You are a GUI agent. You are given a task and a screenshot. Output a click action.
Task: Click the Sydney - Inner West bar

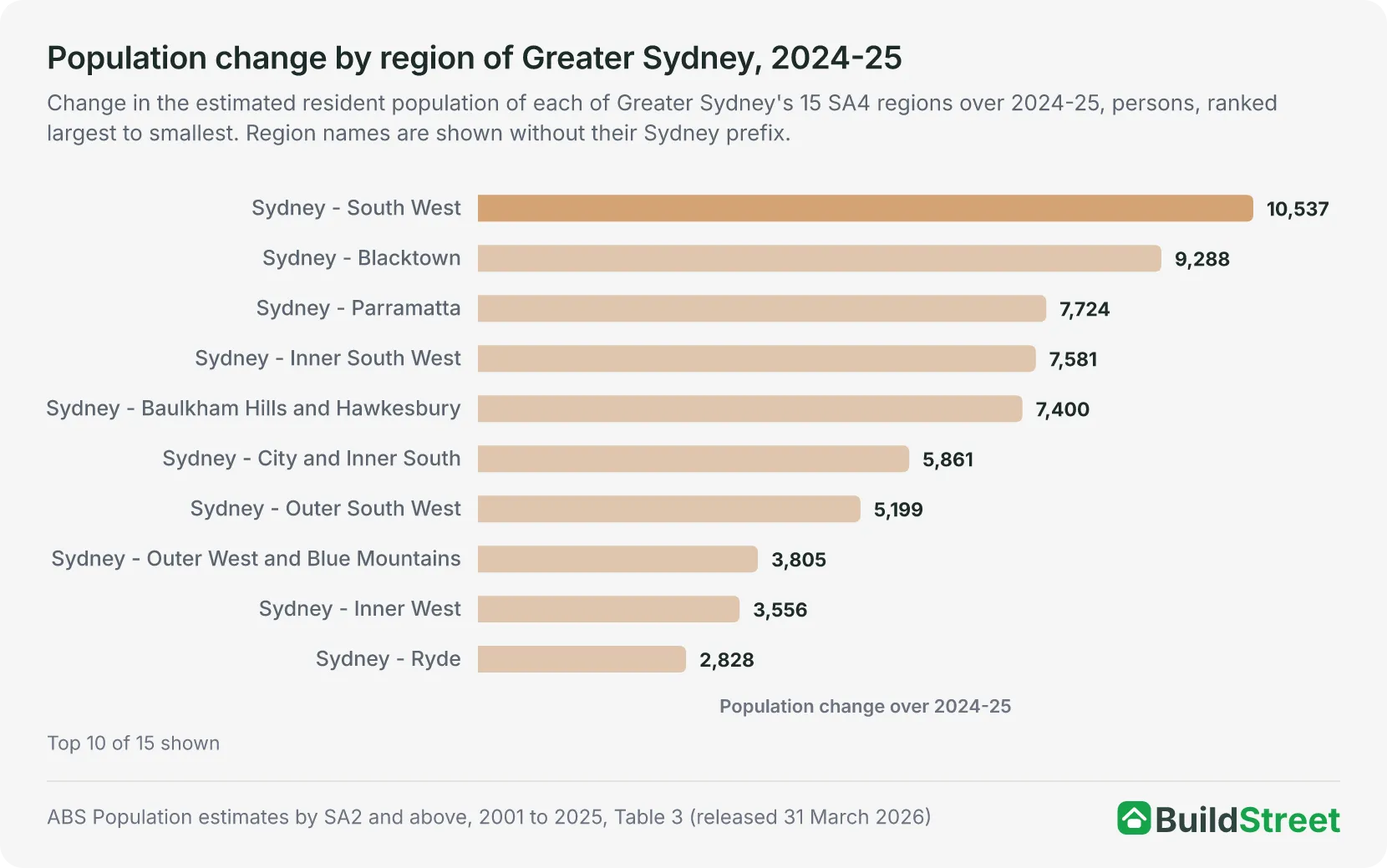(608, 609)
